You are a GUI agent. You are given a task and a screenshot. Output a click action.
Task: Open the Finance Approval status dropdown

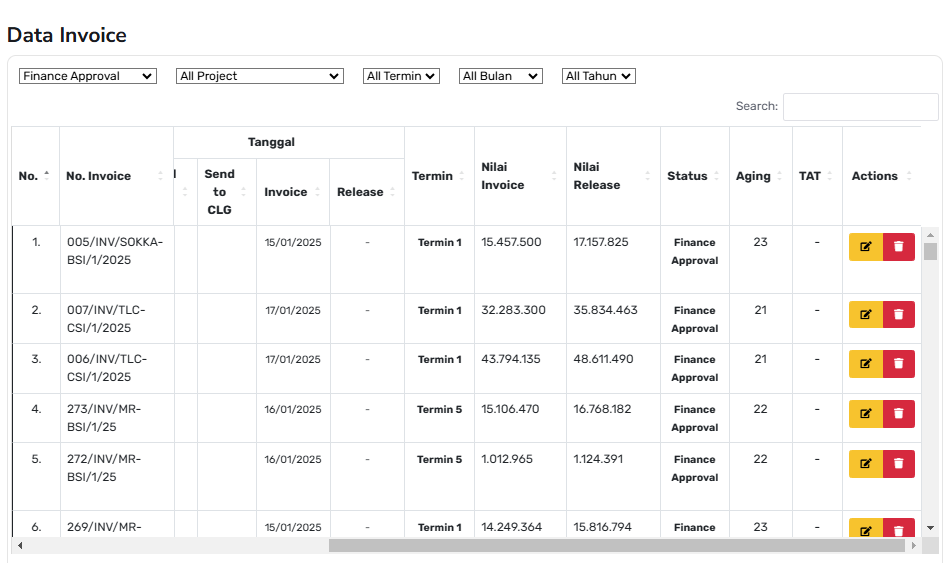[x=88, y=76]
